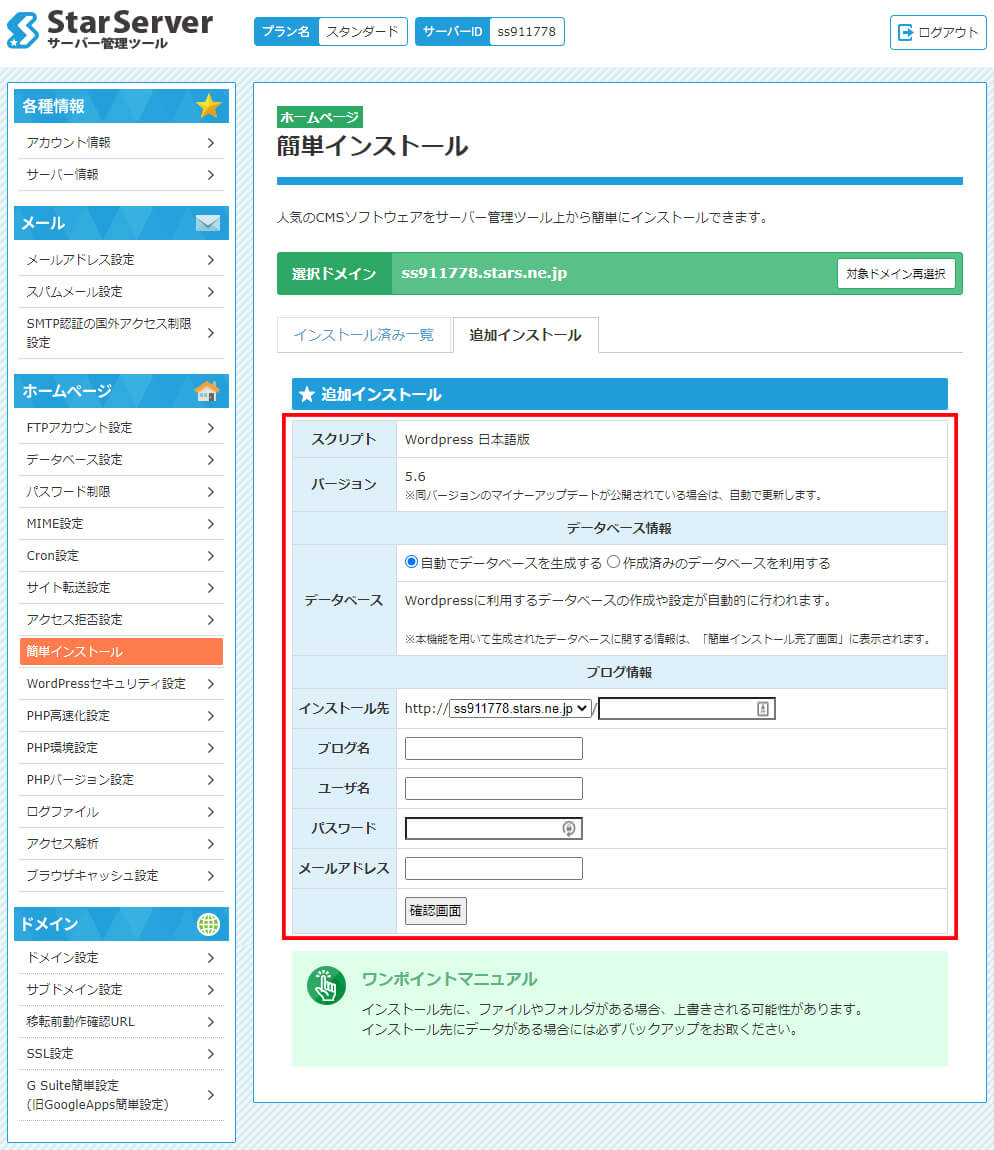Open アクセス拒否設定 in sidebar
The image size is (994, 1150).
click(x=121, y=620)
